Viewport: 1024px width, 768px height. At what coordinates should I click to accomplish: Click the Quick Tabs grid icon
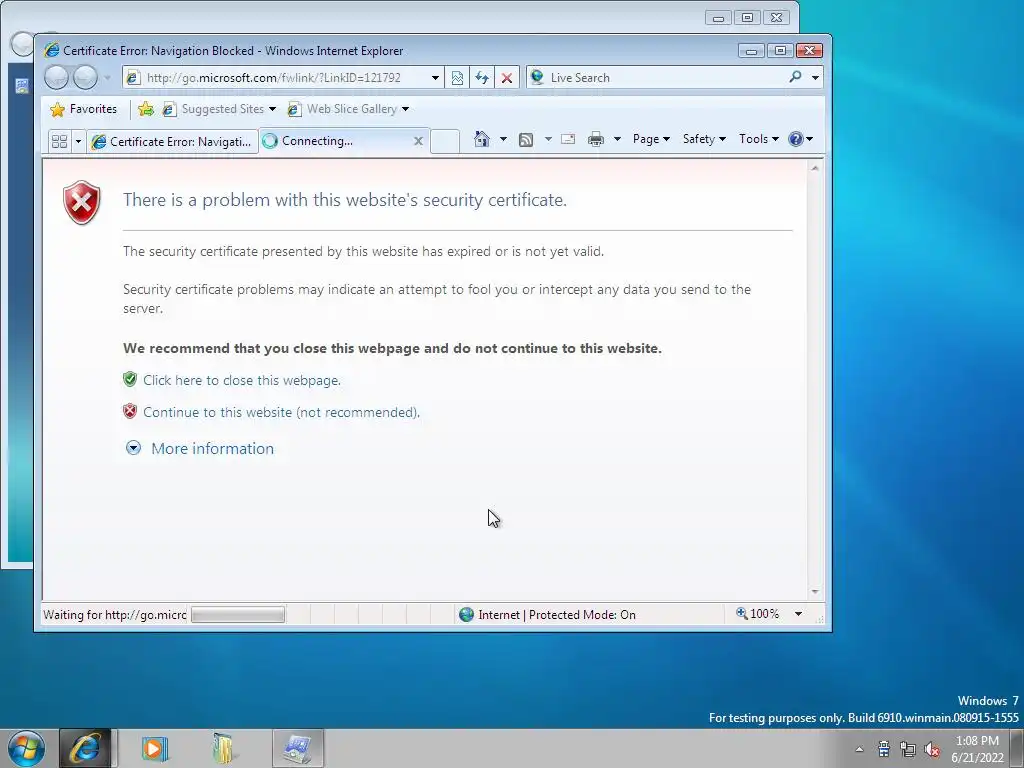pyautogui.click(x=59, y=141)
